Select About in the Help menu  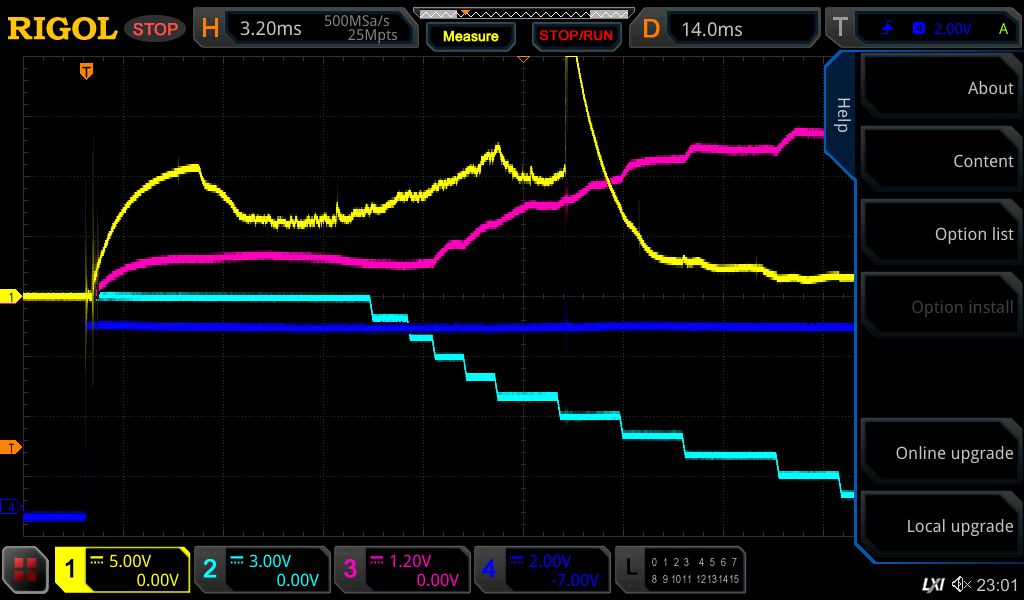[x=940, y=88]
